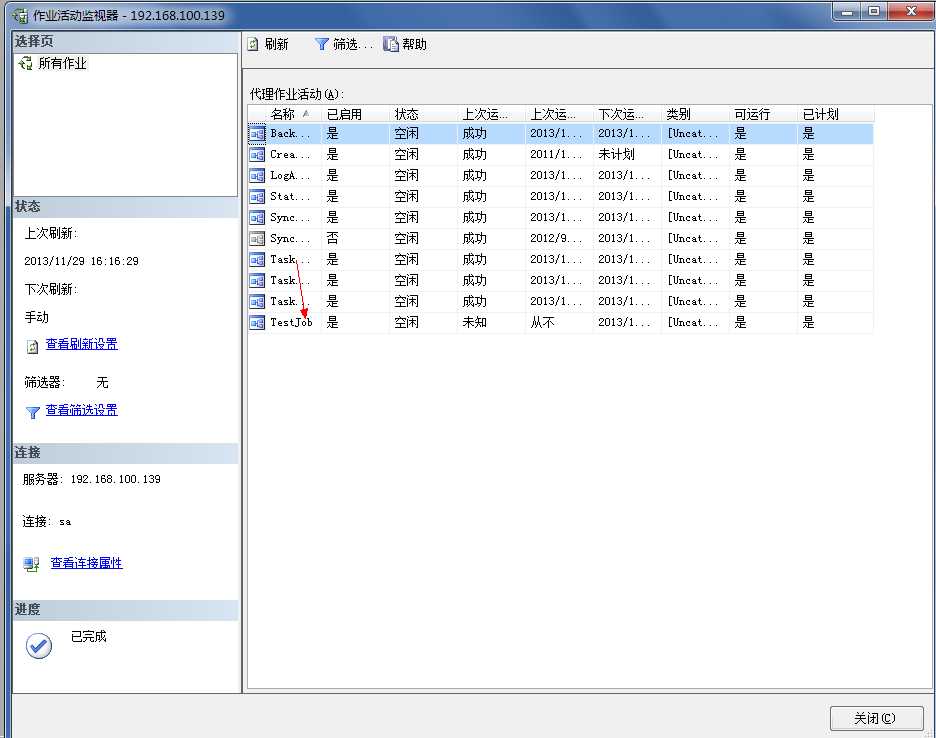Open 查看刷新设置 link

[x=82, y=344]
